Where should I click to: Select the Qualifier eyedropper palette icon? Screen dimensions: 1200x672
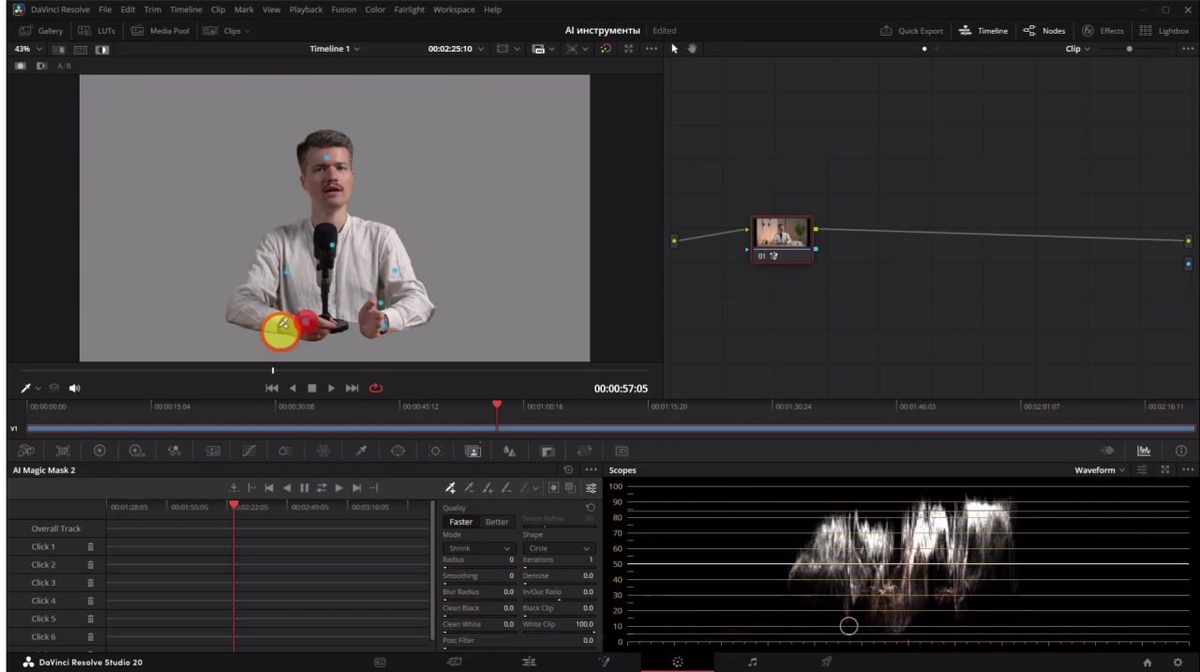(361, 451)
